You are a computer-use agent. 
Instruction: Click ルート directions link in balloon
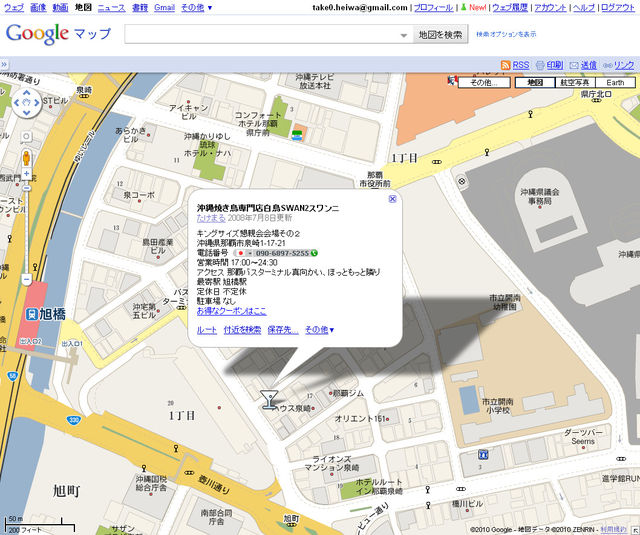point(207,330)
